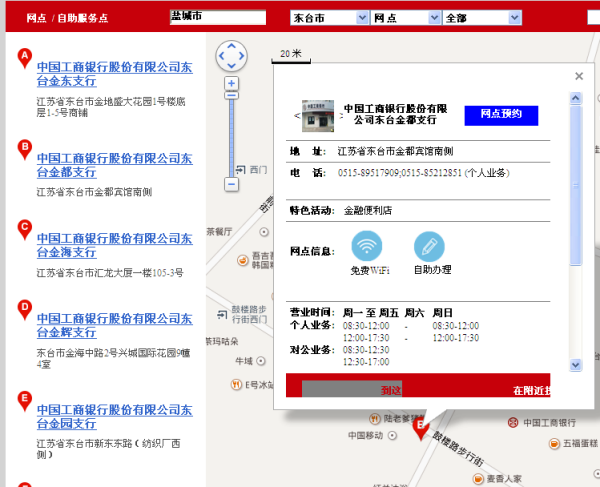
Task: Click the 盐城市 city input field
Action: pos(218,17)
